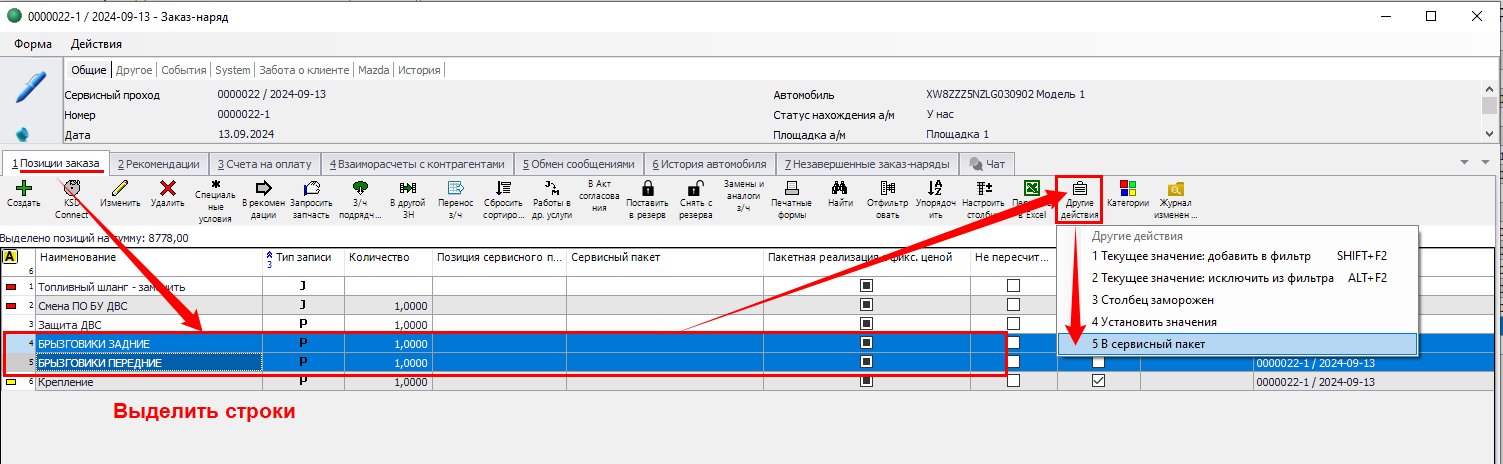Switch to the 2 Рекомендации tab
1503x464 pixels.
click(157, 164)
